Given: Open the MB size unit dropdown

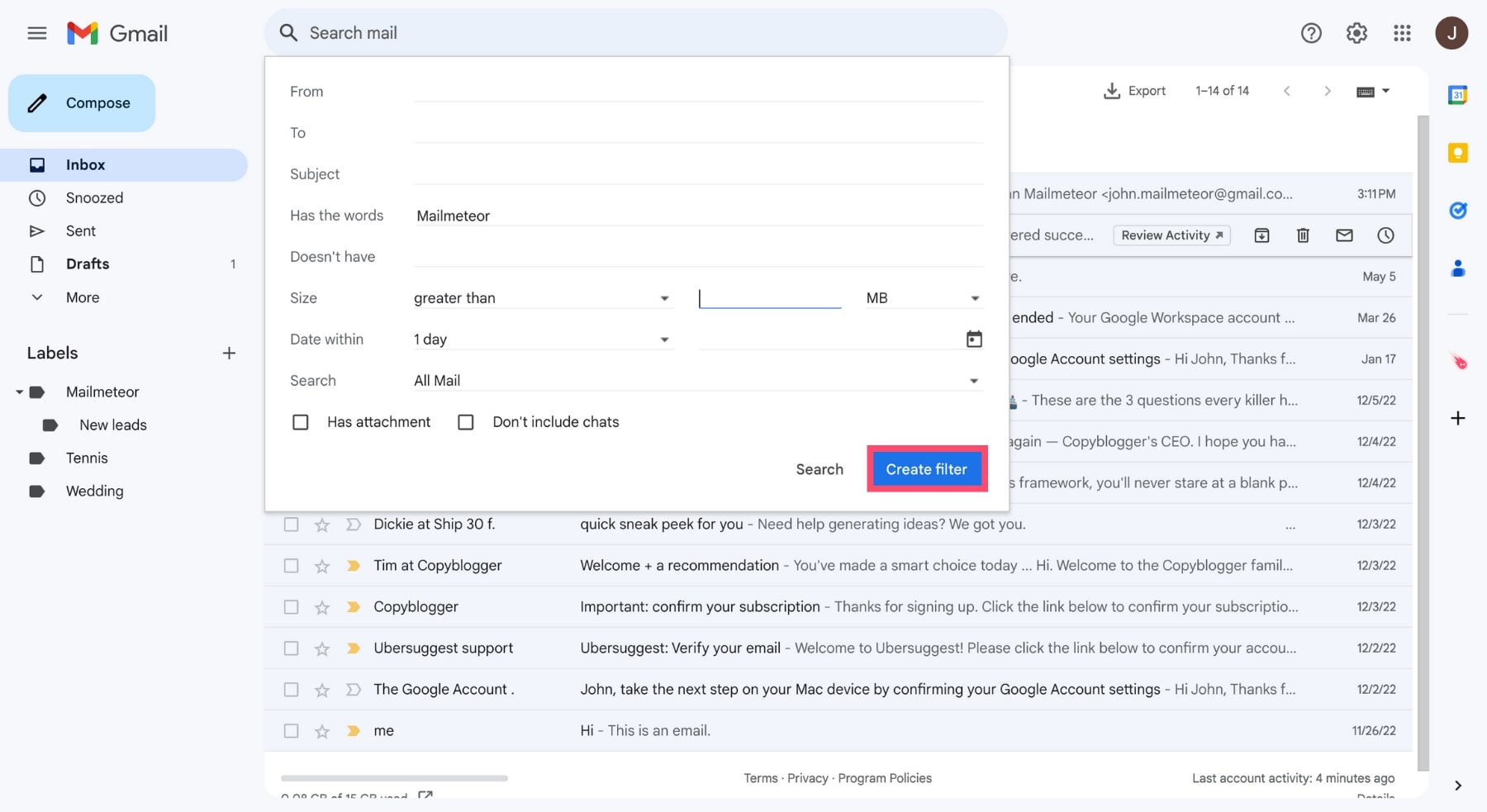Looking at the screenshot, I should pyautogui.click(x=924, y=298).
